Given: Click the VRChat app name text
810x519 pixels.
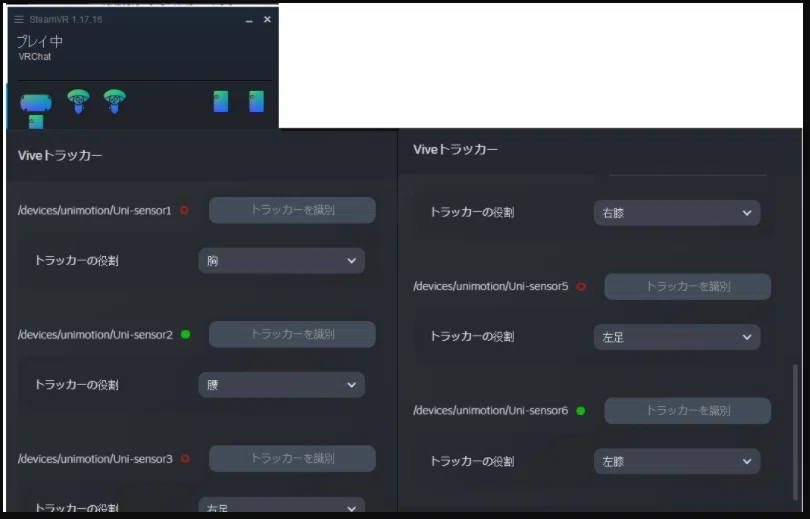Looking at the screenshot, I should [x=35, y=57].
